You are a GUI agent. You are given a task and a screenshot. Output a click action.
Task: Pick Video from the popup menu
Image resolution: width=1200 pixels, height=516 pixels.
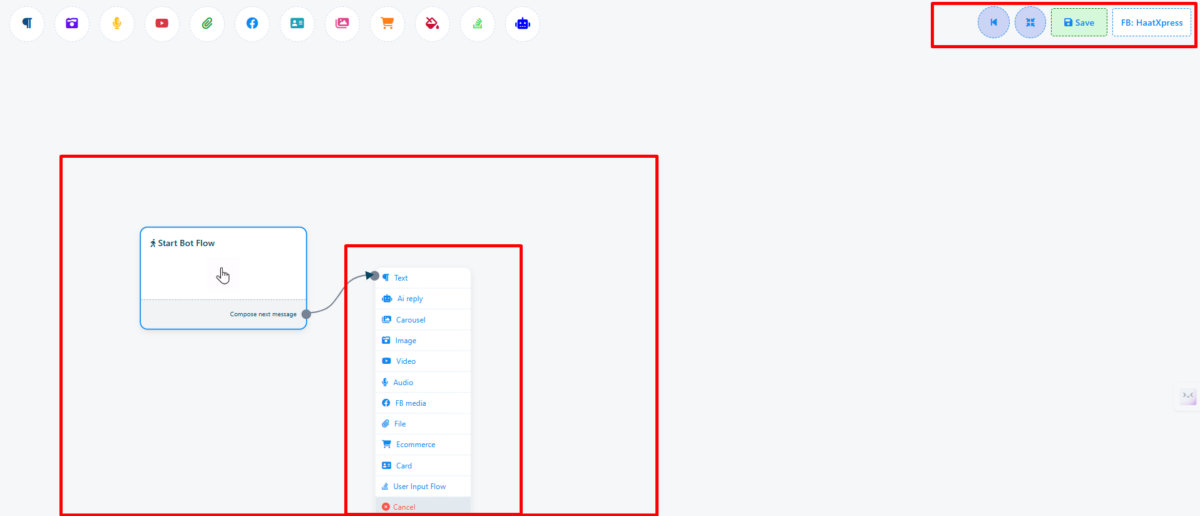coord(422,361)
